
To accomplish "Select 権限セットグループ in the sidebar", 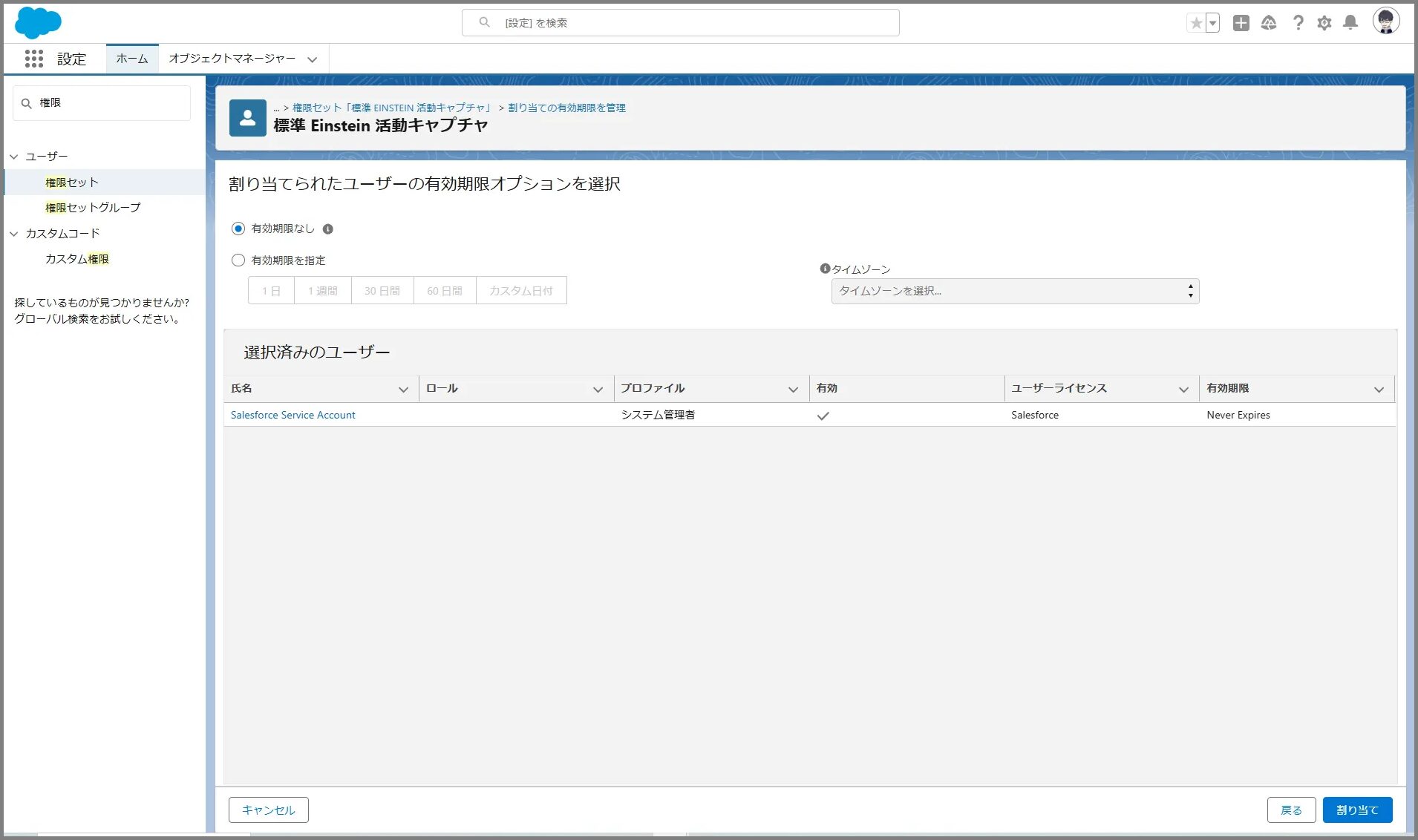I will click(93, 208).
